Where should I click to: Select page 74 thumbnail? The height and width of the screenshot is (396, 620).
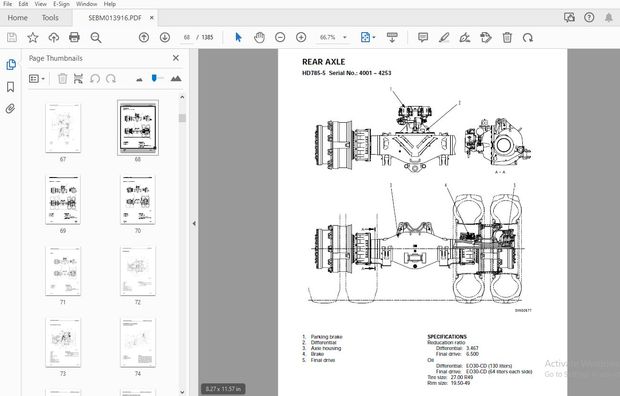[138, 343]
